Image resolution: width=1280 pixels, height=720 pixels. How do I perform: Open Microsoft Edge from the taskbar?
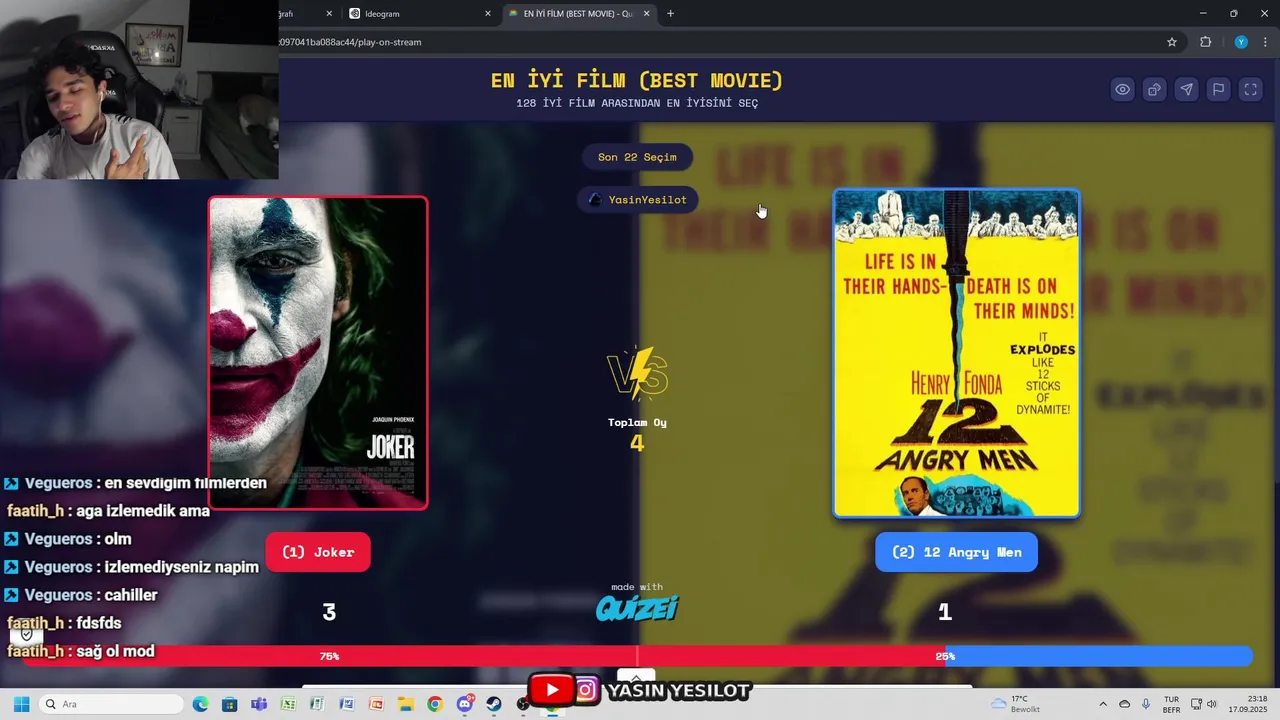coord(200,704)
